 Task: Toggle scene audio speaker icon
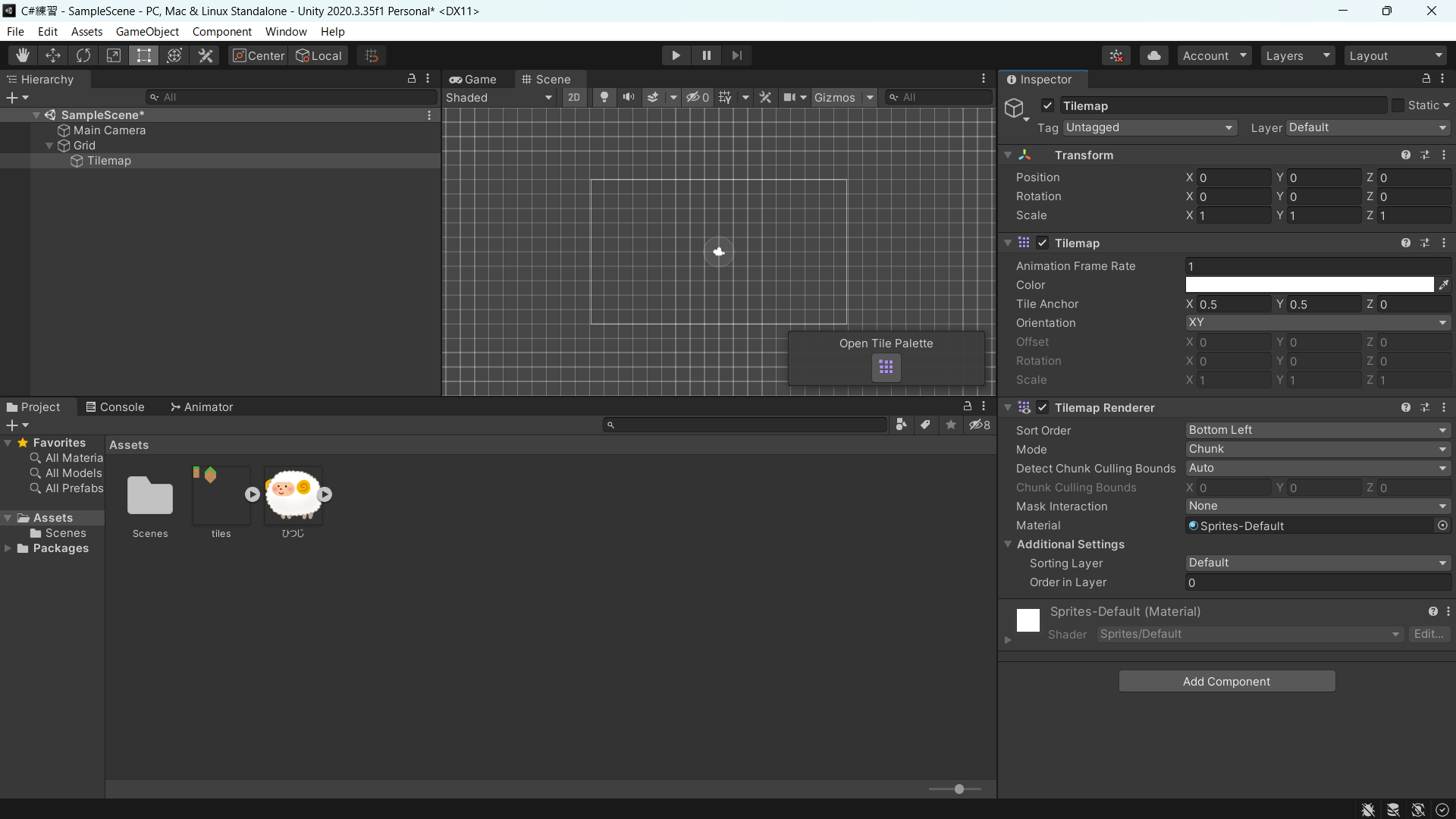[x=629, y=97]
